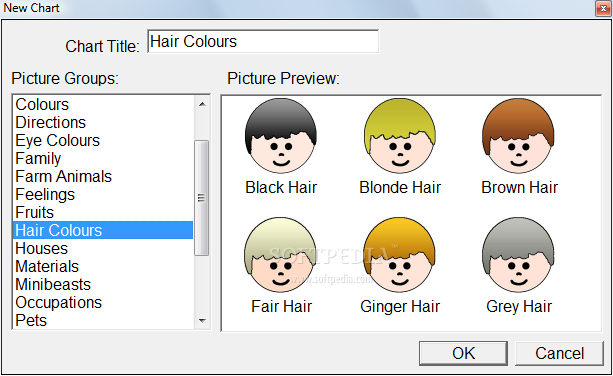Image resolution: width=613 pixels, height=376 pixels.
Task: Select the Blonde Hair face picture
Action: (400, 136)
